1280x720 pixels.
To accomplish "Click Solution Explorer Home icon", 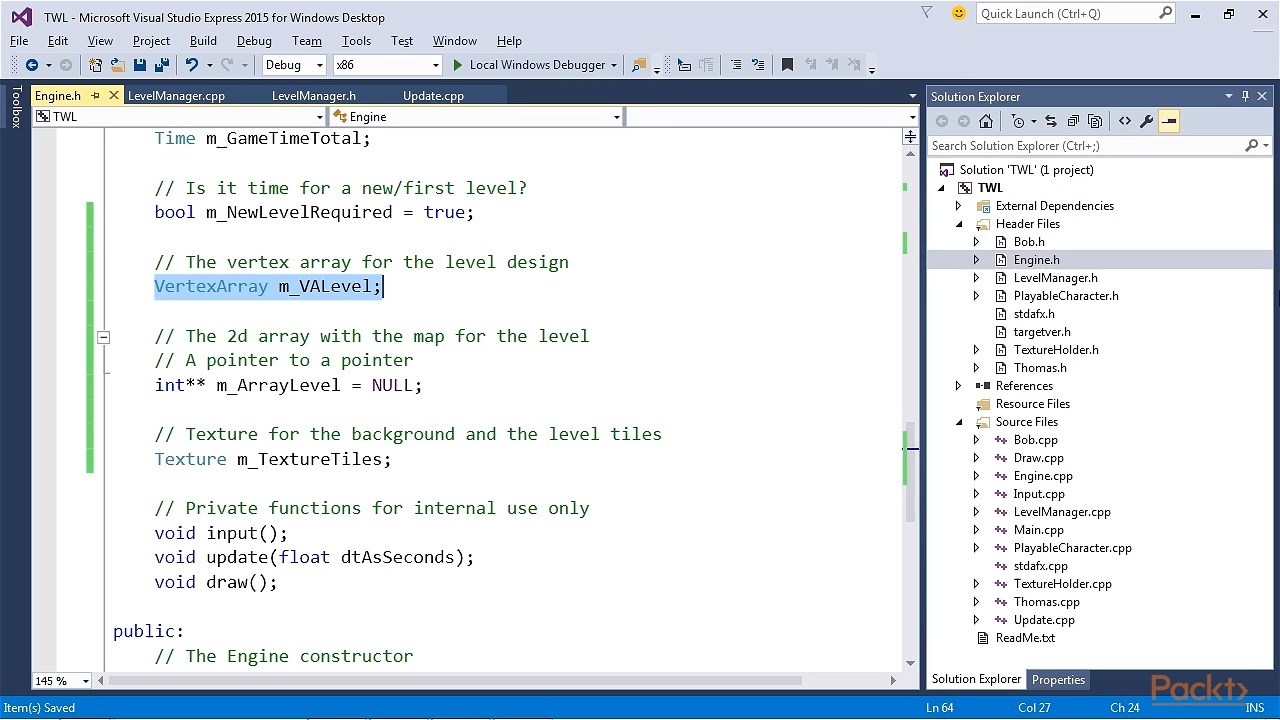I will (x=986, y=121).
